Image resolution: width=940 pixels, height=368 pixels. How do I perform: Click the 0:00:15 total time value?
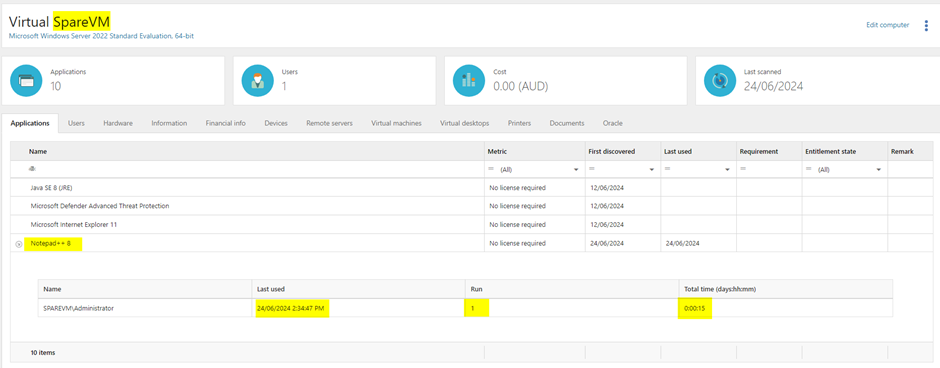coord(694,308)
